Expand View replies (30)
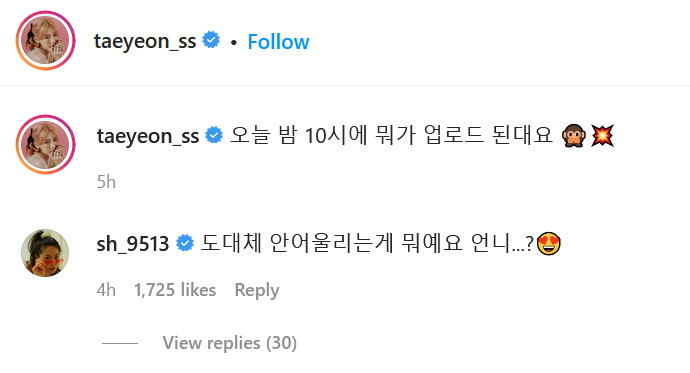Image resolution: width=690 pixels, height=373 pixels. click(230, 343)
